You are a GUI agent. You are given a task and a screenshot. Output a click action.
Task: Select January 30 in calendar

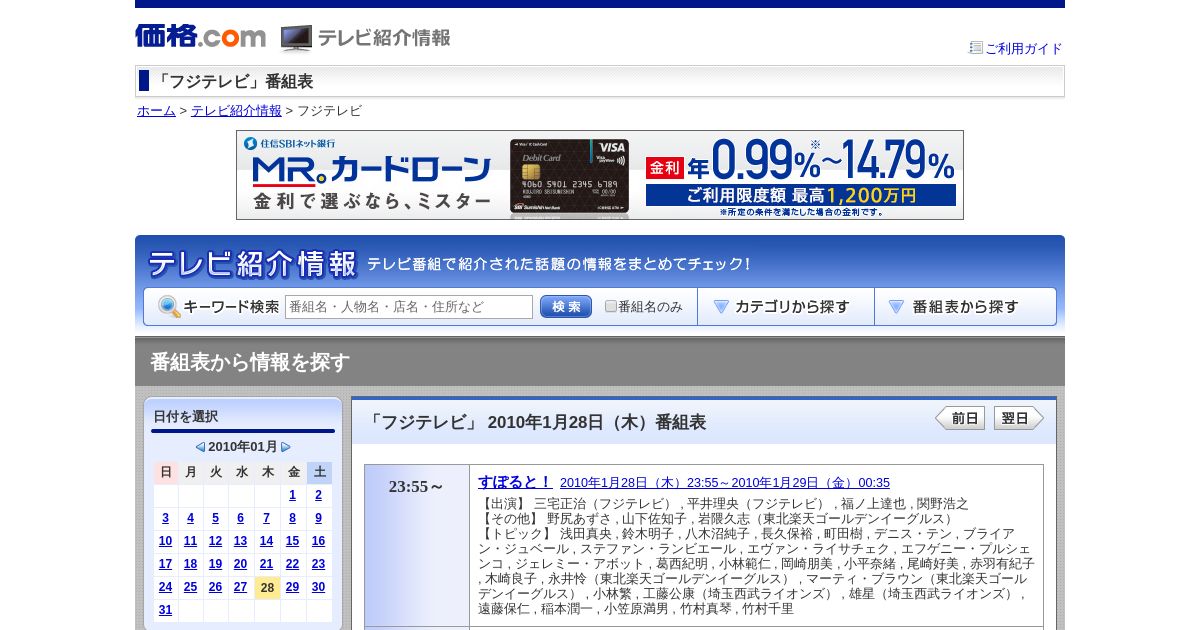tap(318, 587)
